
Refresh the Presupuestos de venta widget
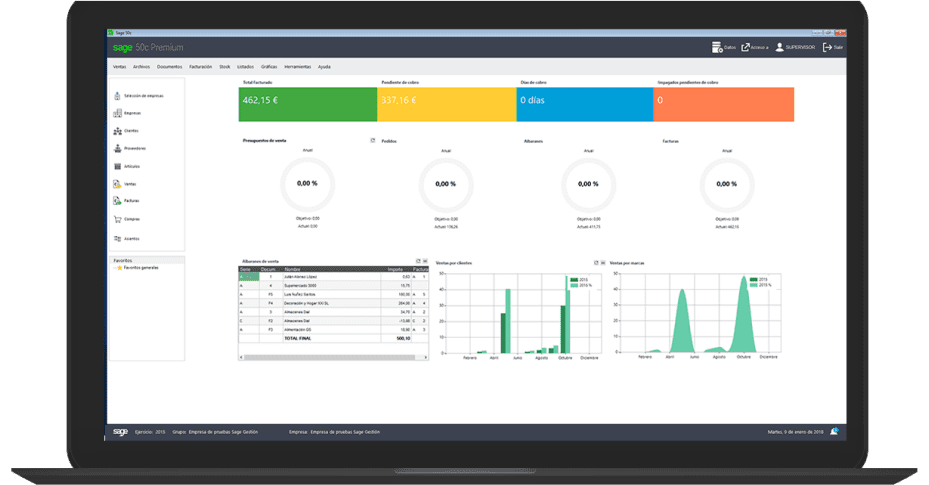372,141
